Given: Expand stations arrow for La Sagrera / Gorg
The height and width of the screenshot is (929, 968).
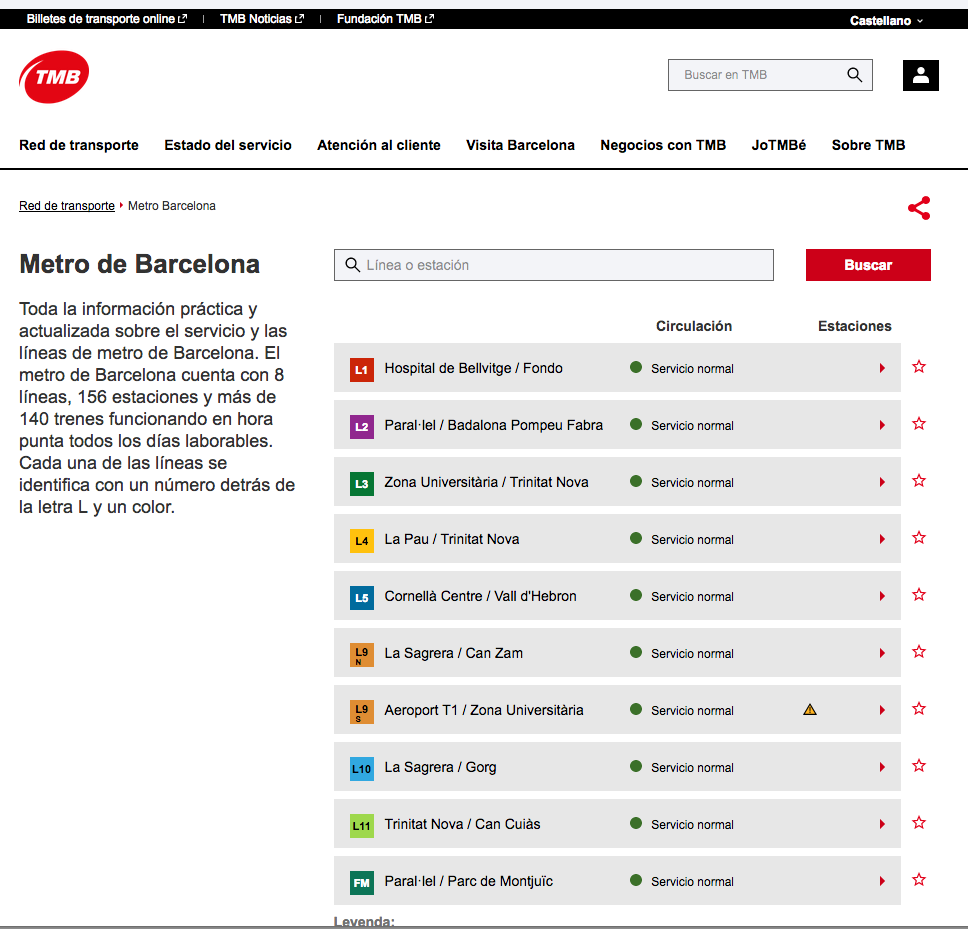Looking at the screenshot, I should [x=882, y=767].
